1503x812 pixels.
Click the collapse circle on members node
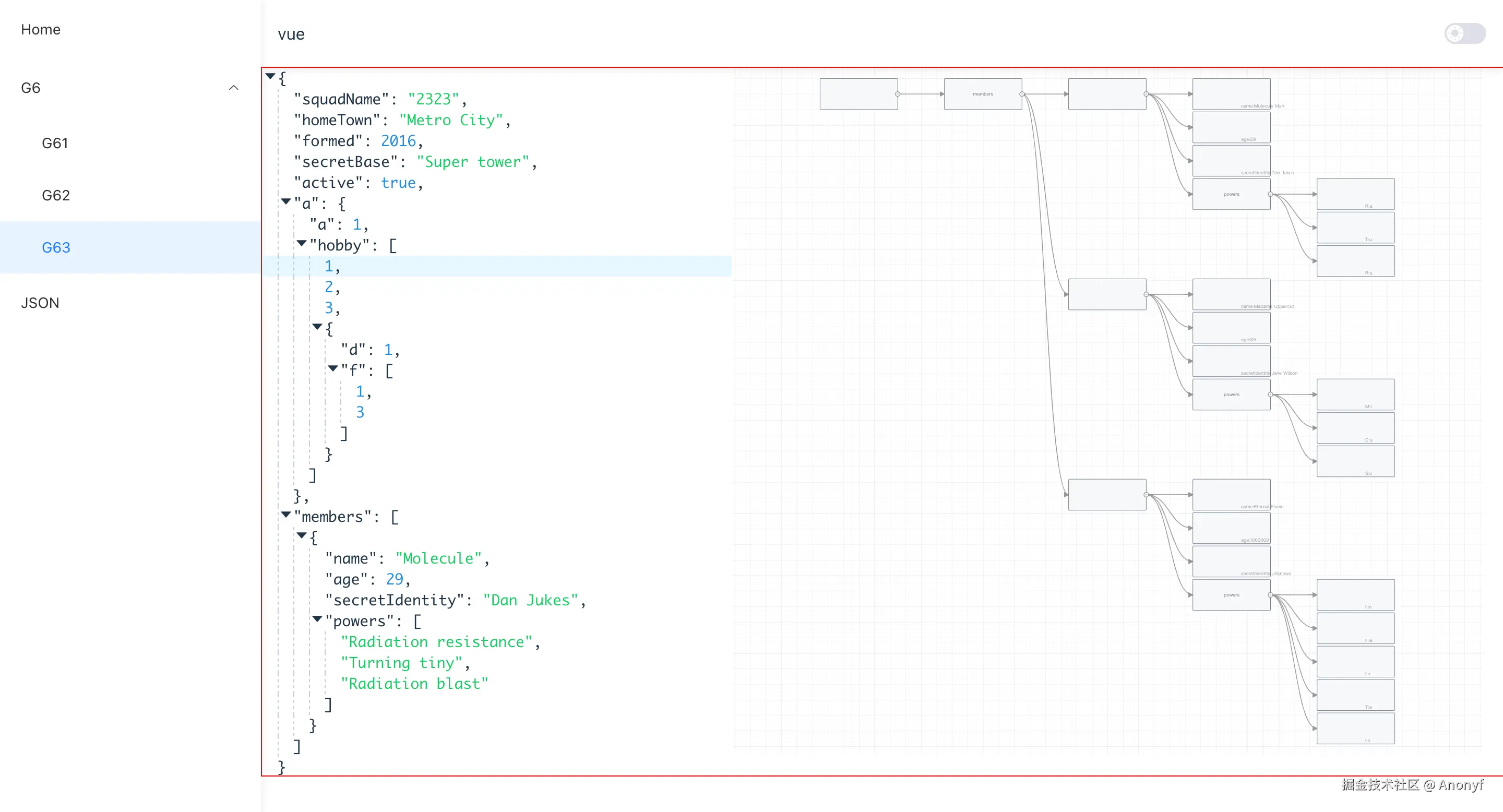tap(1022, 94)
